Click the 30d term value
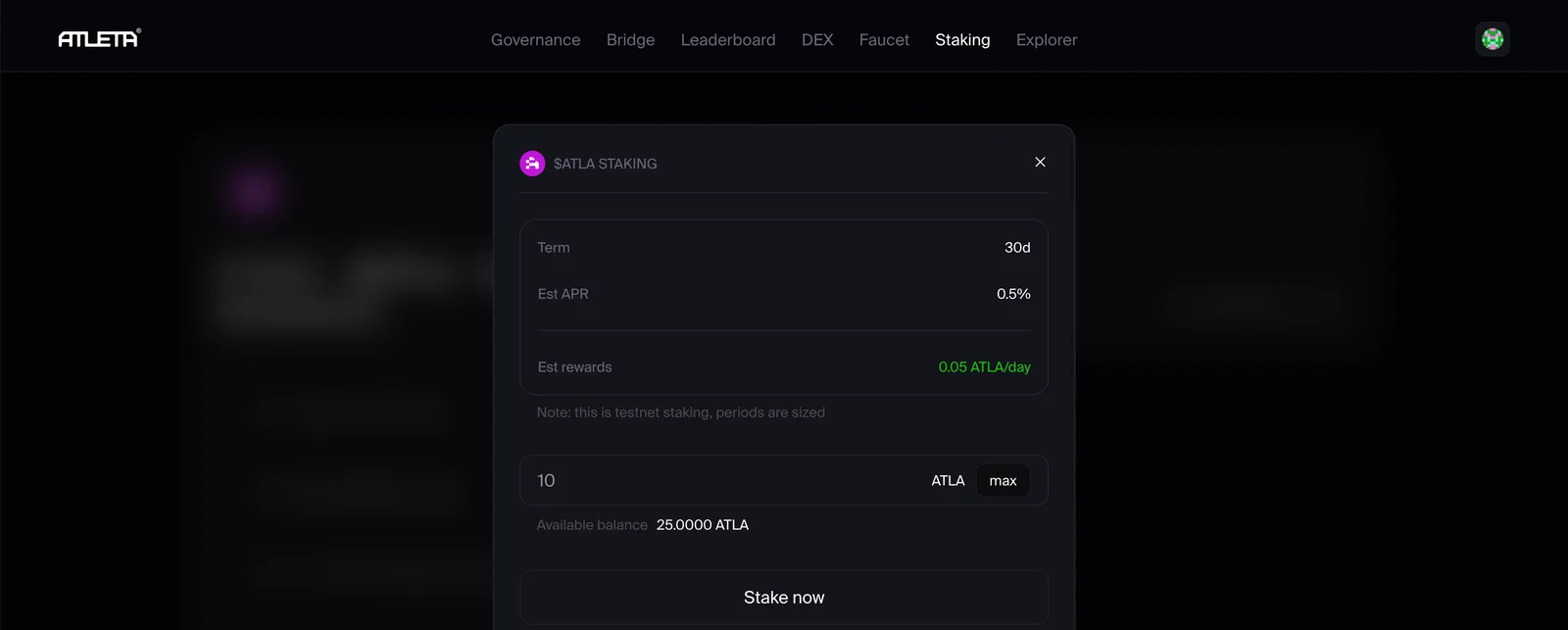This screenshot has height=630, width=1568. click(1017, 248)
